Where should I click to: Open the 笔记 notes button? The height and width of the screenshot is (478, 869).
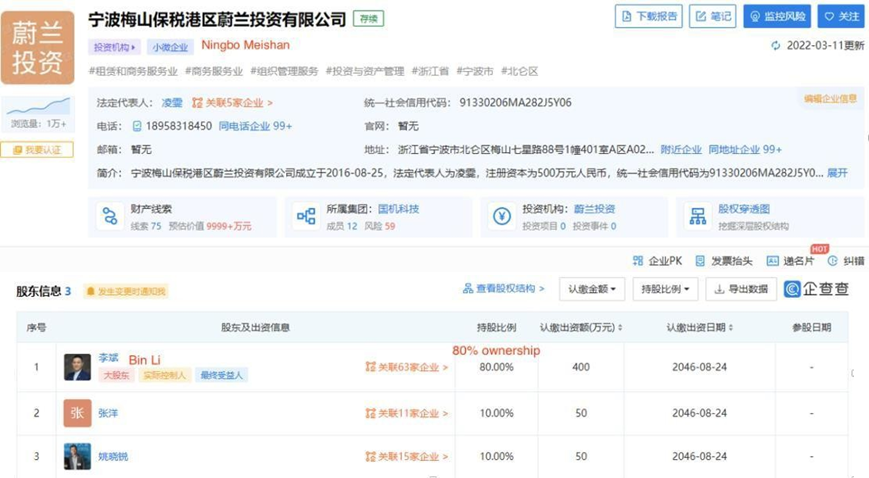coord(713,16)
